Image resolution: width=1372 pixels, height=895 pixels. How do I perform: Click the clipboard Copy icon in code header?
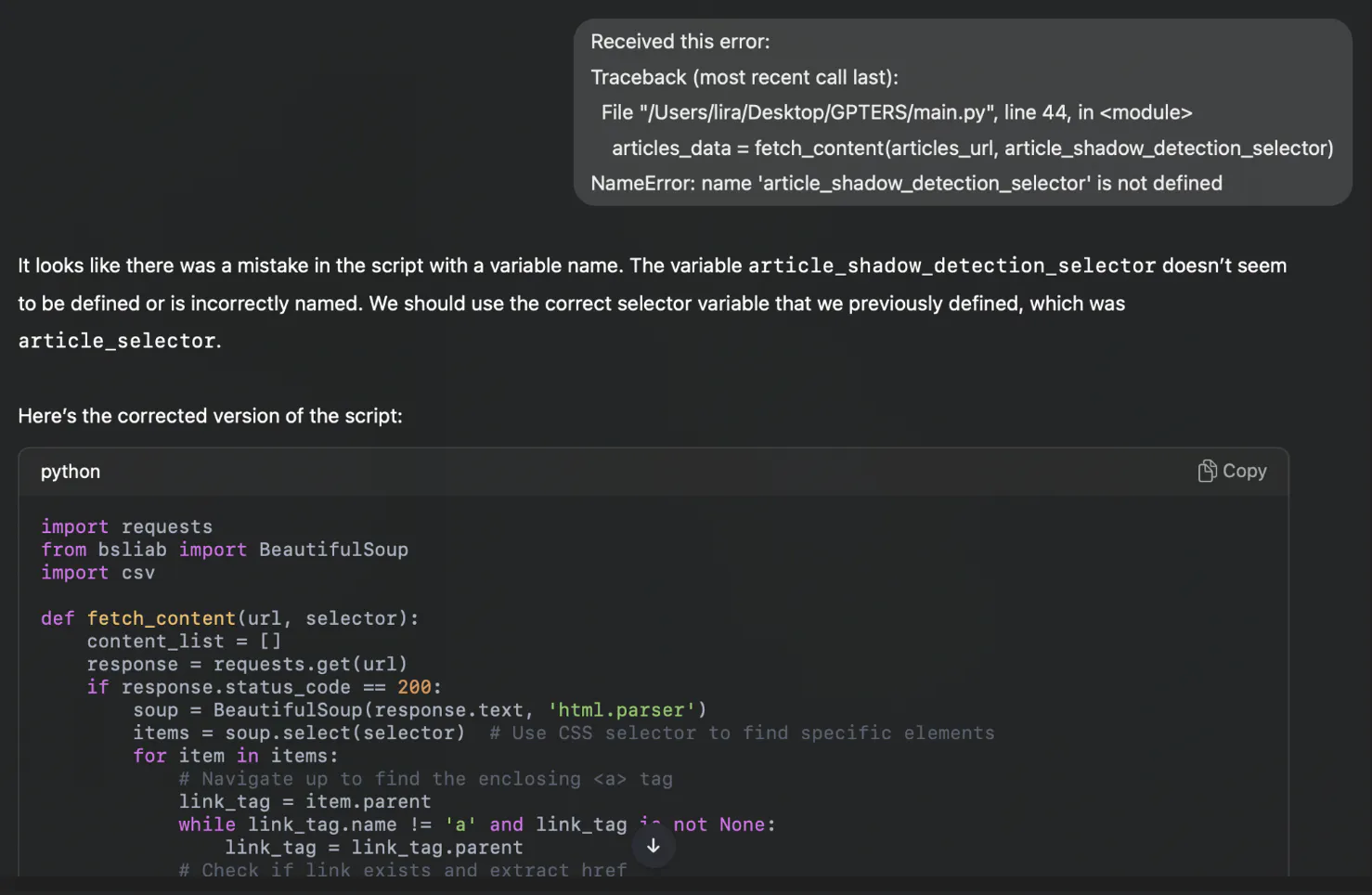click(1206, 472)
